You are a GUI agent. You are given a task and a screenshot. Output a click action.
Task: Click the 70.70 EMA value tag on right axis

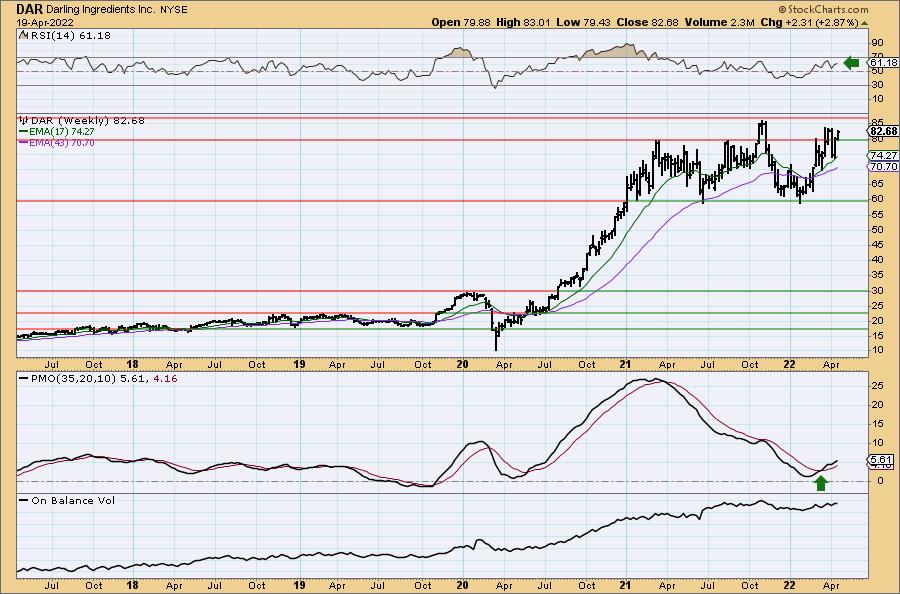[884, 166]
